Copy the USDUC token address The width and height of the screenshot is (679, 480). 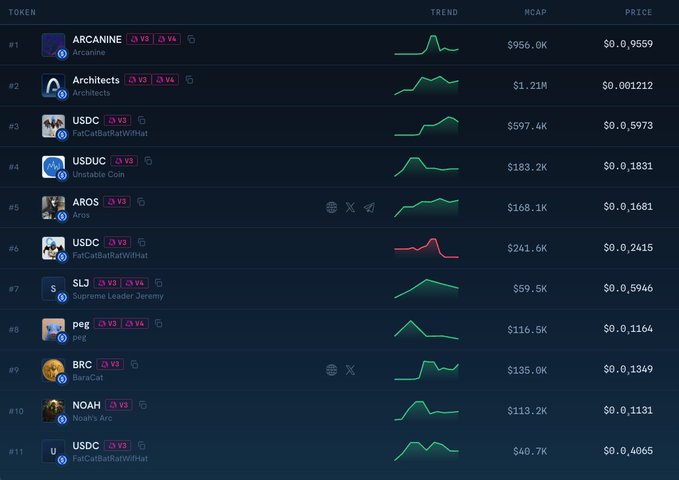(148, 161)
